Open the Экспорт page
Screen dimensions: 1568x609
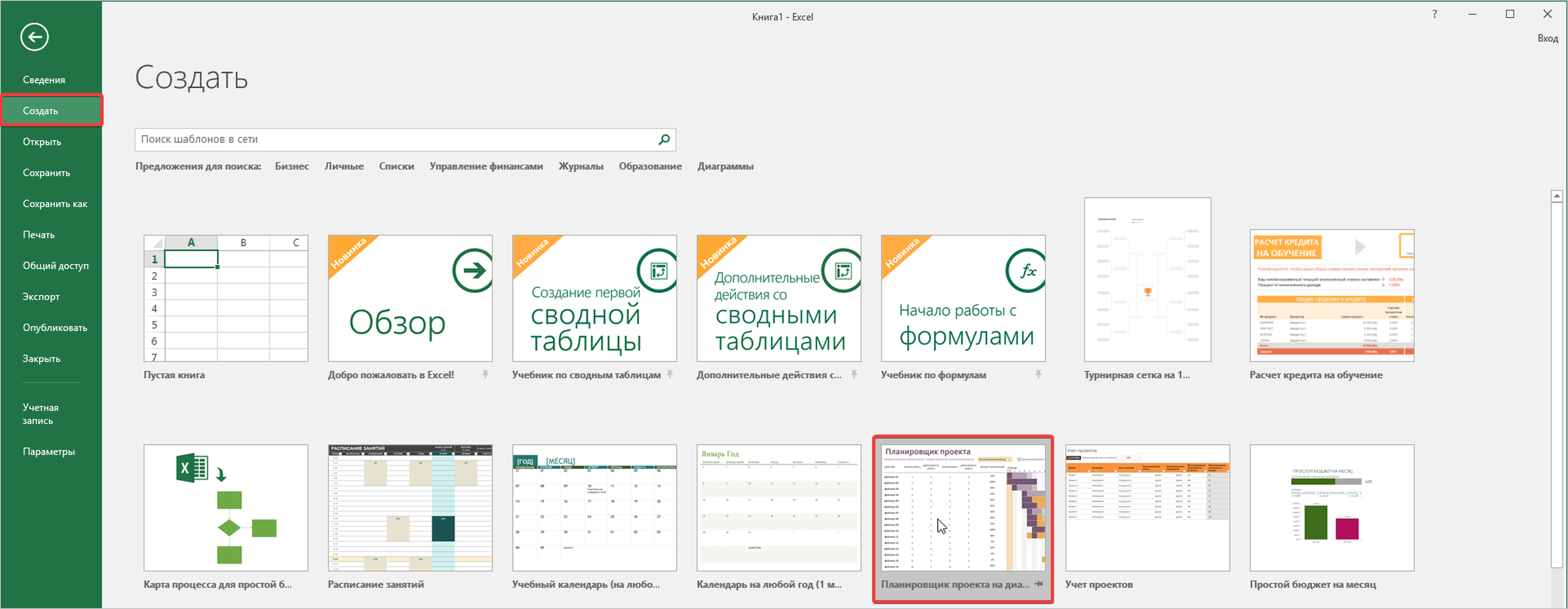(41, 296)
